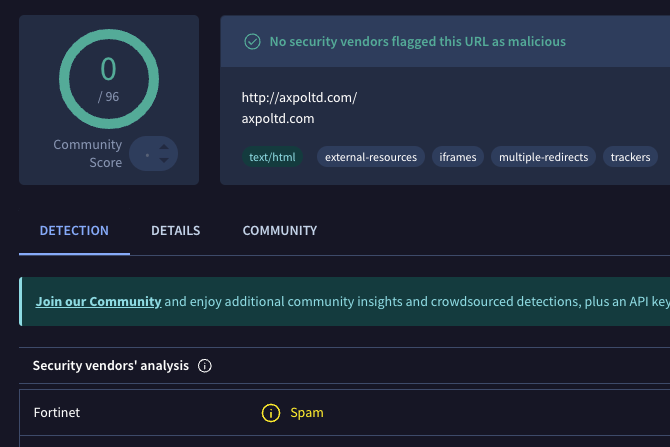Image resolution: width=670 pixels, height=447 pixels.
Task: Click the http://axpoltd.com/ URL text
Action: [299, 98]
